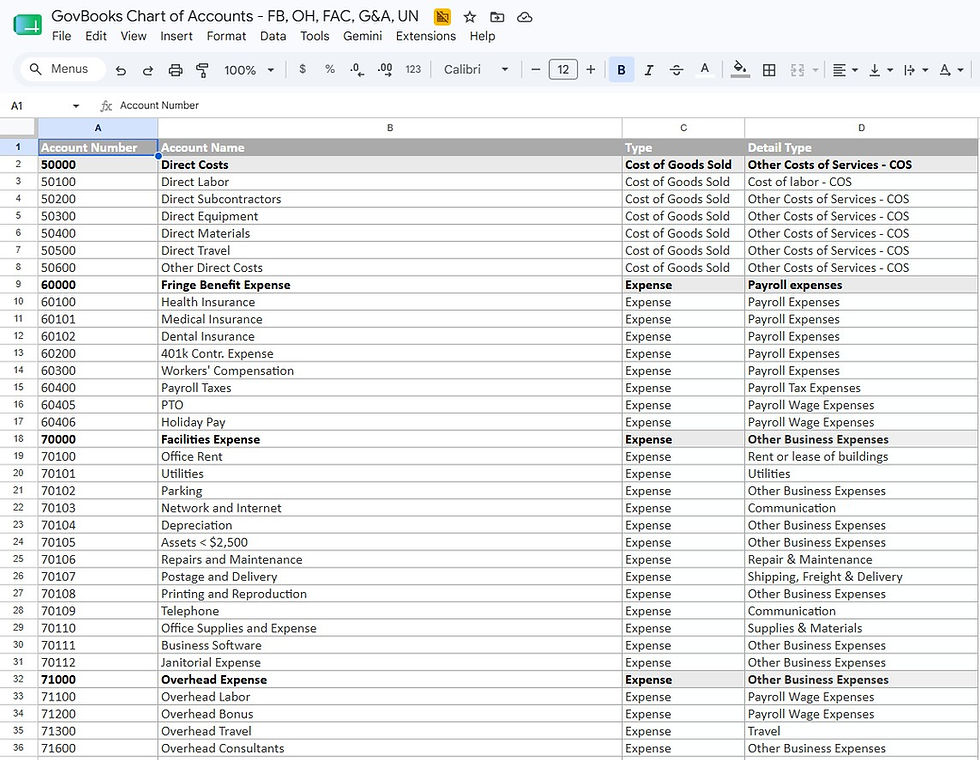This screenshot has width=980, height=760.
Task: Select row 18 header
Action: (18, 439)
